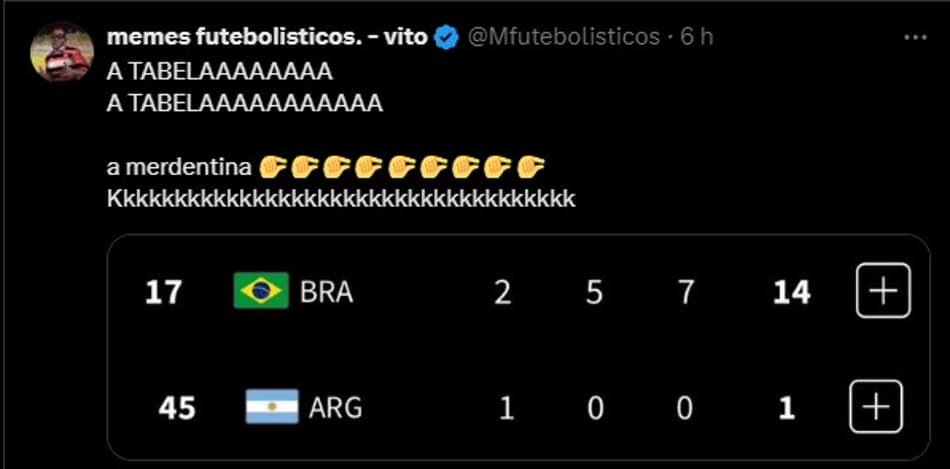The image size is (950, 469).
Task: Click the first pointing hand emoji
Action: click(x=272, y=167)
